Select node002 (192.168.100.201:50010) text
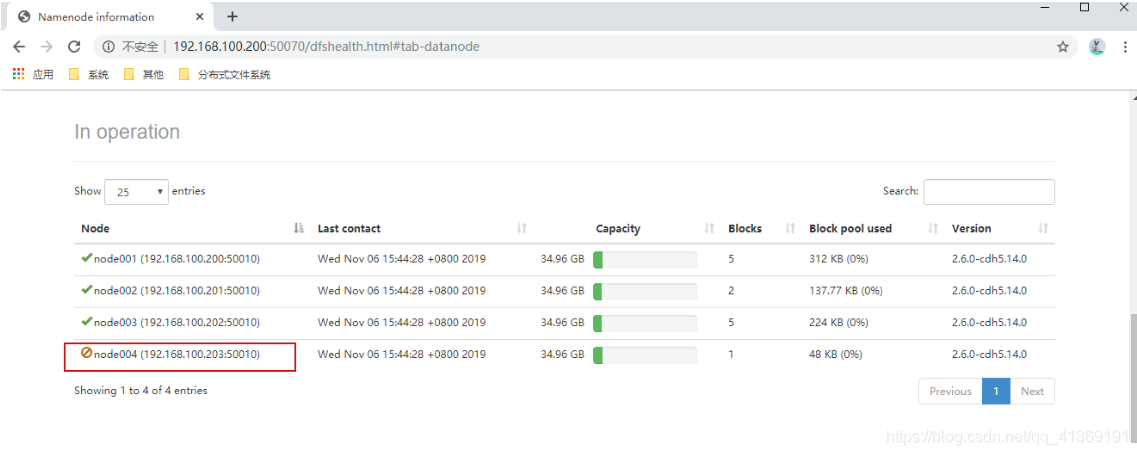The image size is (1137, 455). 177,290
